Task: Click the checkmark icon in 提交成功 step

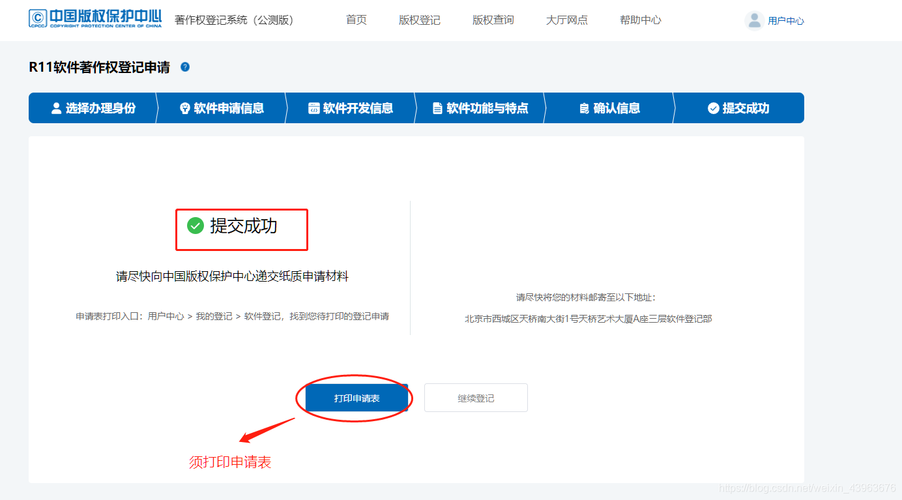Action: (x=713, y=108)
